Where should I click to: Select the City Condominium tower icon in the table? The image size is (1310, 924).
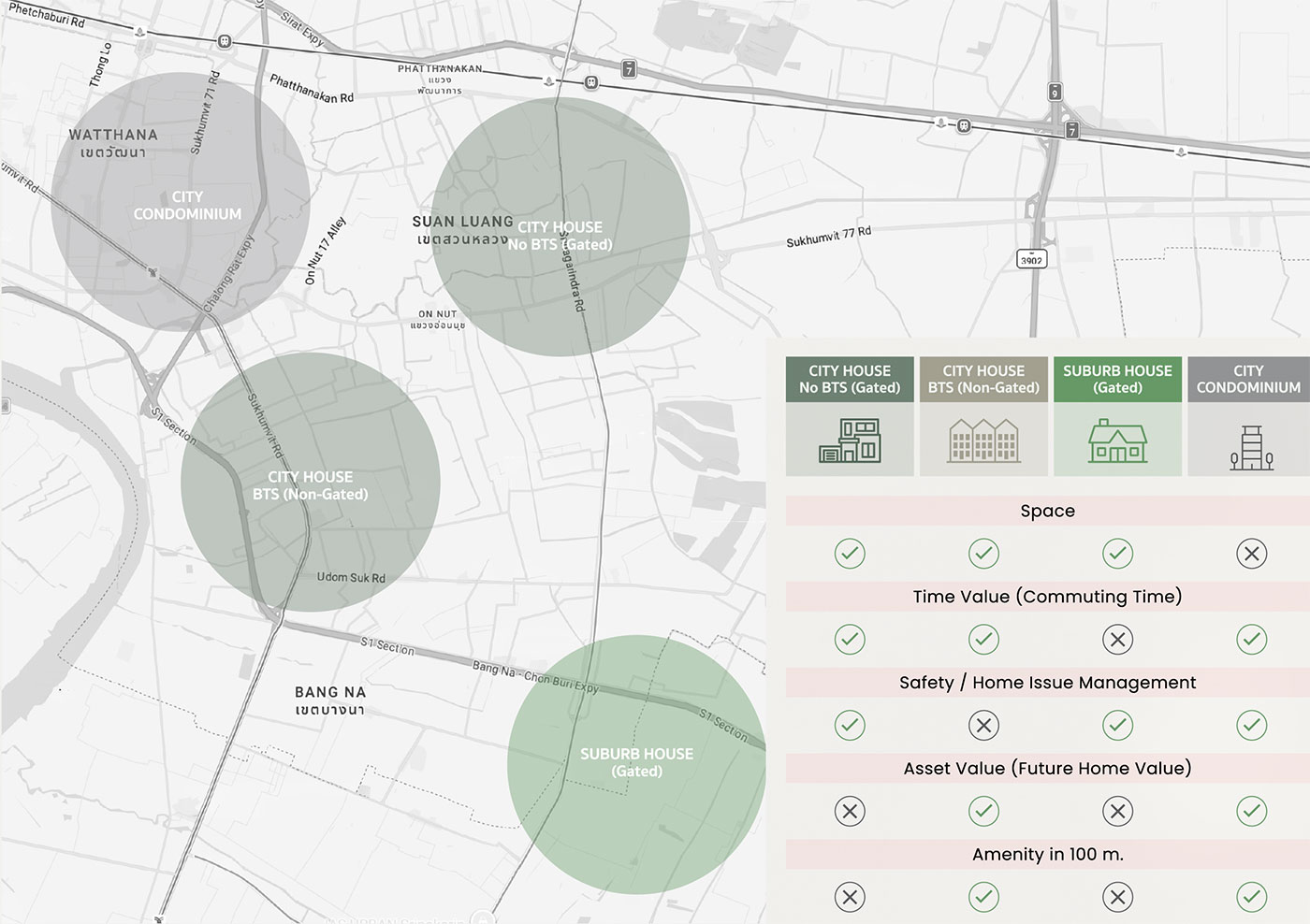click(x=1251, y=447)
